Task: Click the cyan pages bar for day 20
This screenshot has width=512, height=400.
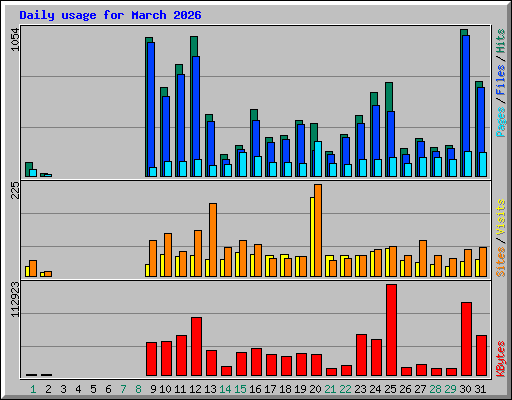Action: pos(318,159)
